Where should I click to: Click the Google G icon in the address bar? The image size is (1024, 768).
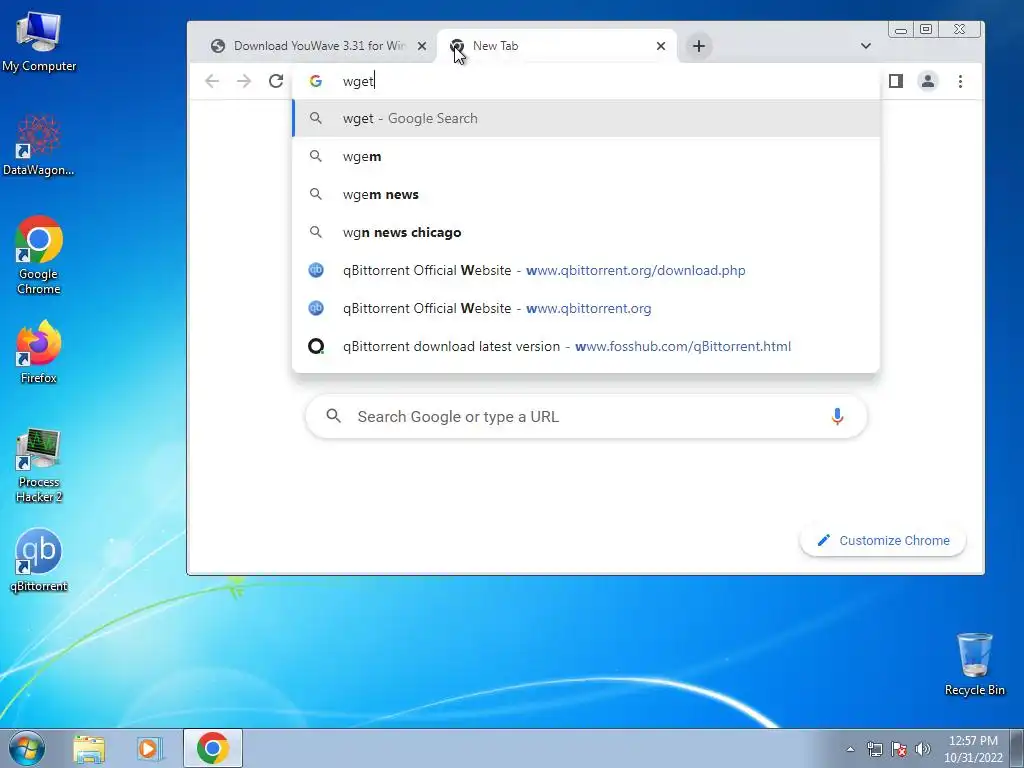pos(315,81)
